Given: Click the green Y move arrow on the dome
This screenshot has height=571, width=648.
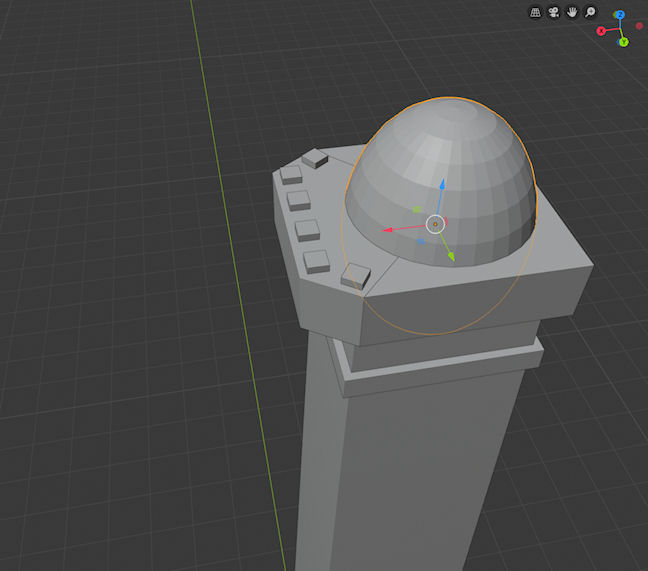Looking at the screenshot, I should [x=451, y=257].
